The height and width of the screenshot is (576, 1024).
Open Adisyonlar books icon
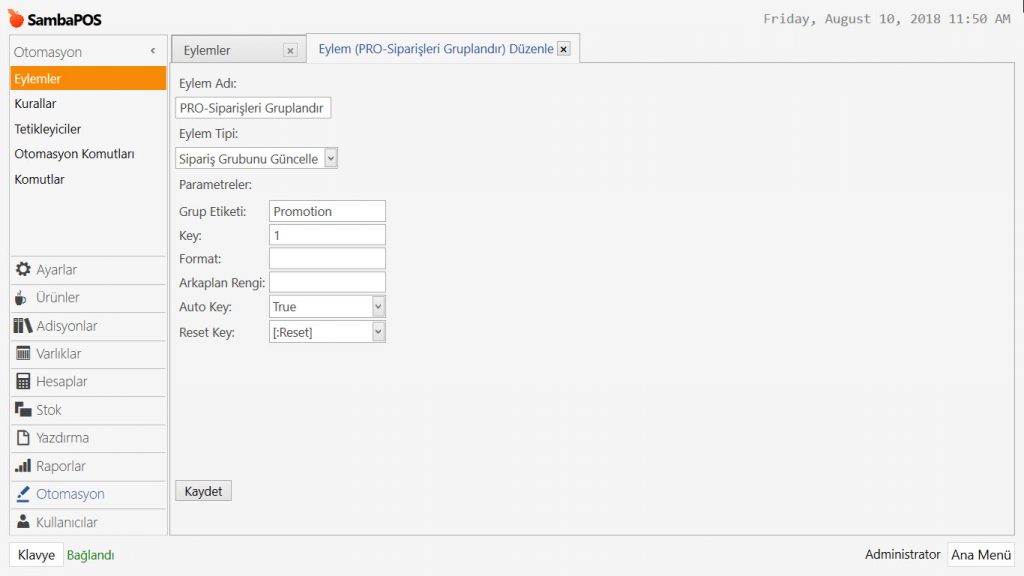(23, 325)
